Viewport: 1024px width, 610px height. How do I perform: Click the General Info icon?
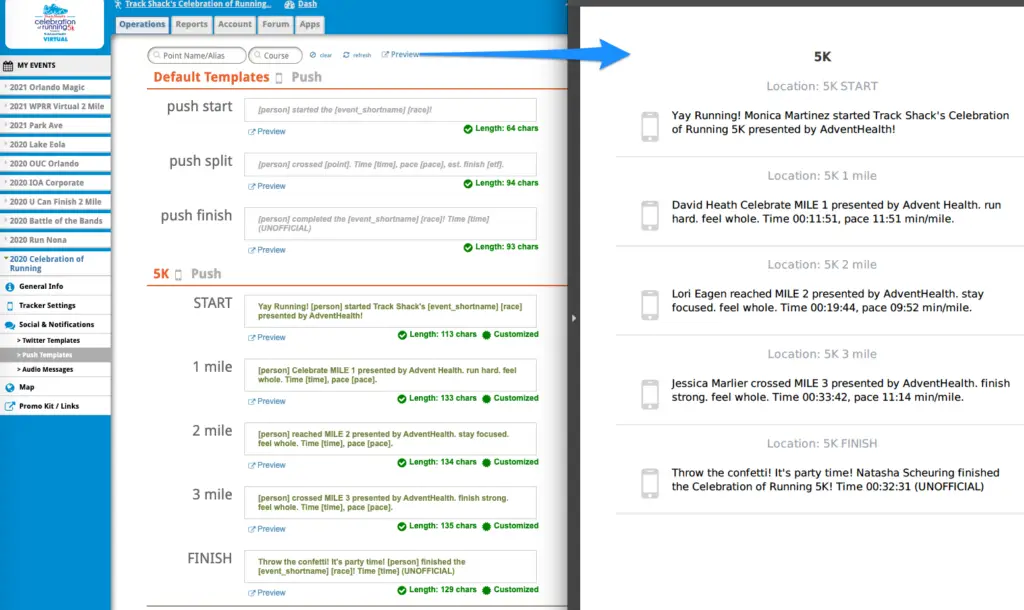click(10, 287)
